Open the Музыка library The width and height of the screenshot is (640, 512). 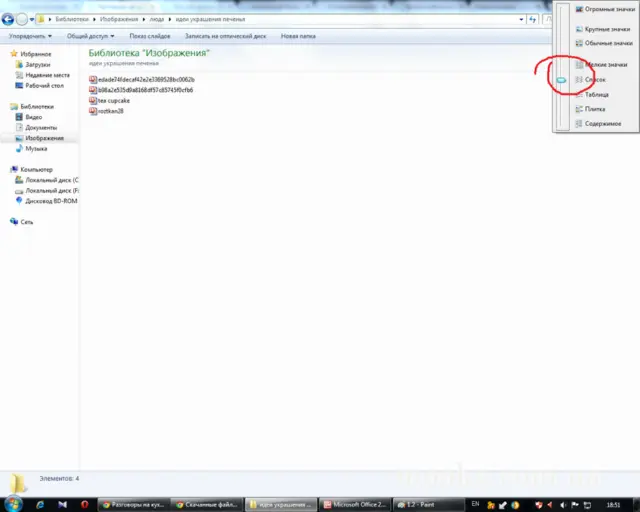coord(31,149)
